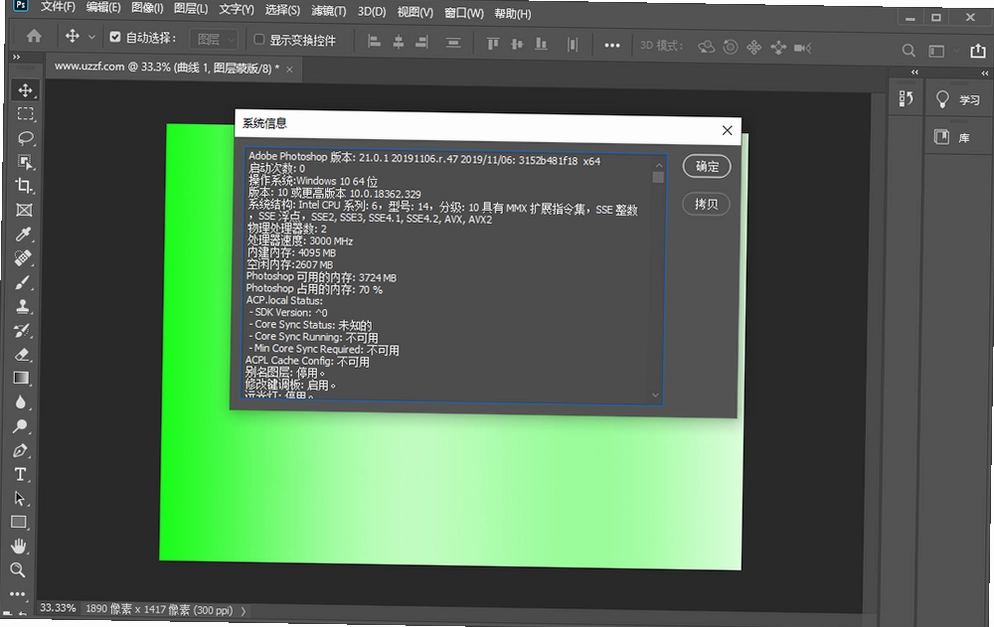Image resolution: width=994 pixels, height=627 pixels.
Task: Select the Horizontal Type tool
Action: (x=20, y=474)
